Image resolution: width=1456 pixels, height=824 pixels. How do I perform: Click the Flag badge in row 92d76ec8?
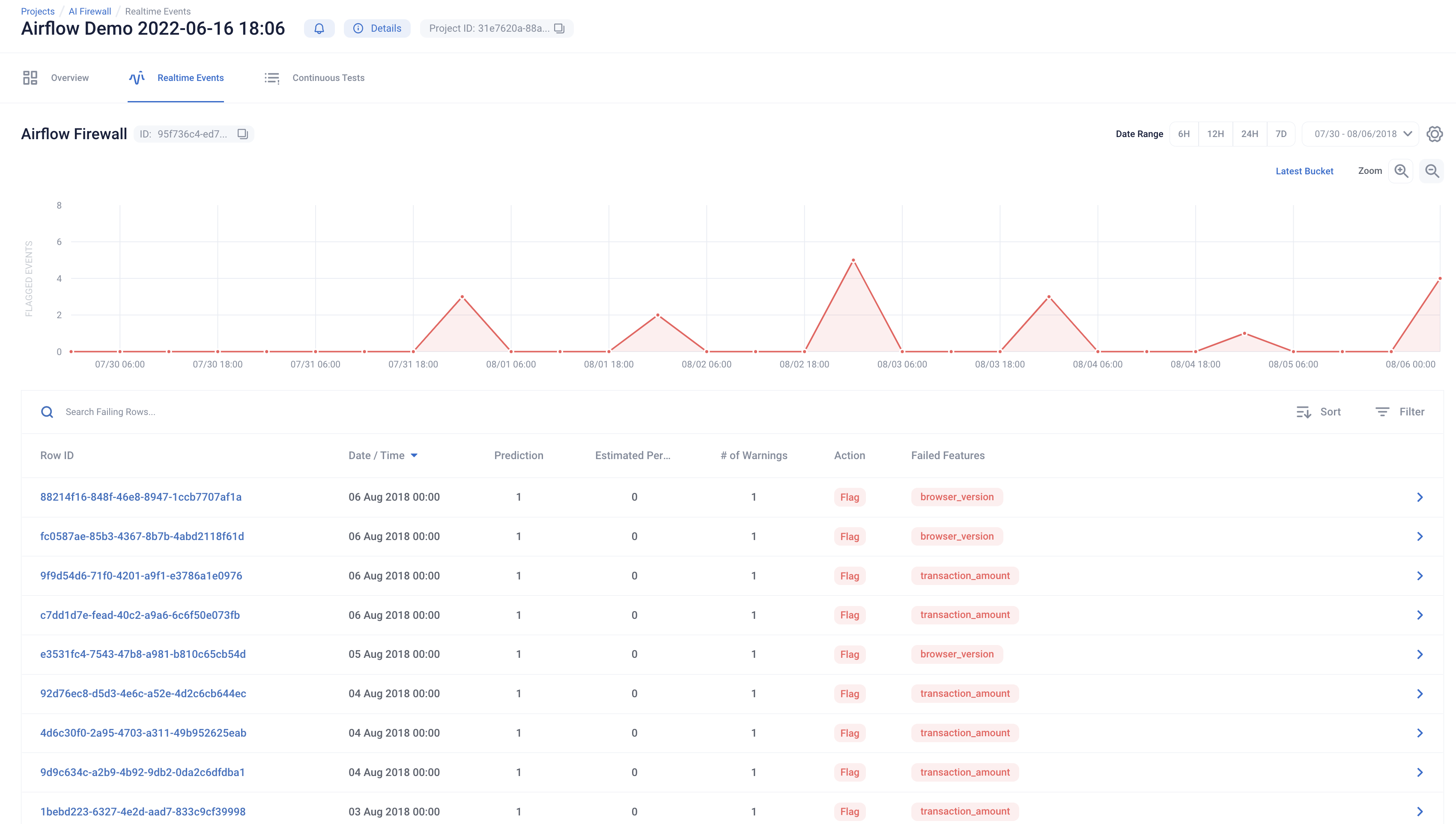coord(849,694)
